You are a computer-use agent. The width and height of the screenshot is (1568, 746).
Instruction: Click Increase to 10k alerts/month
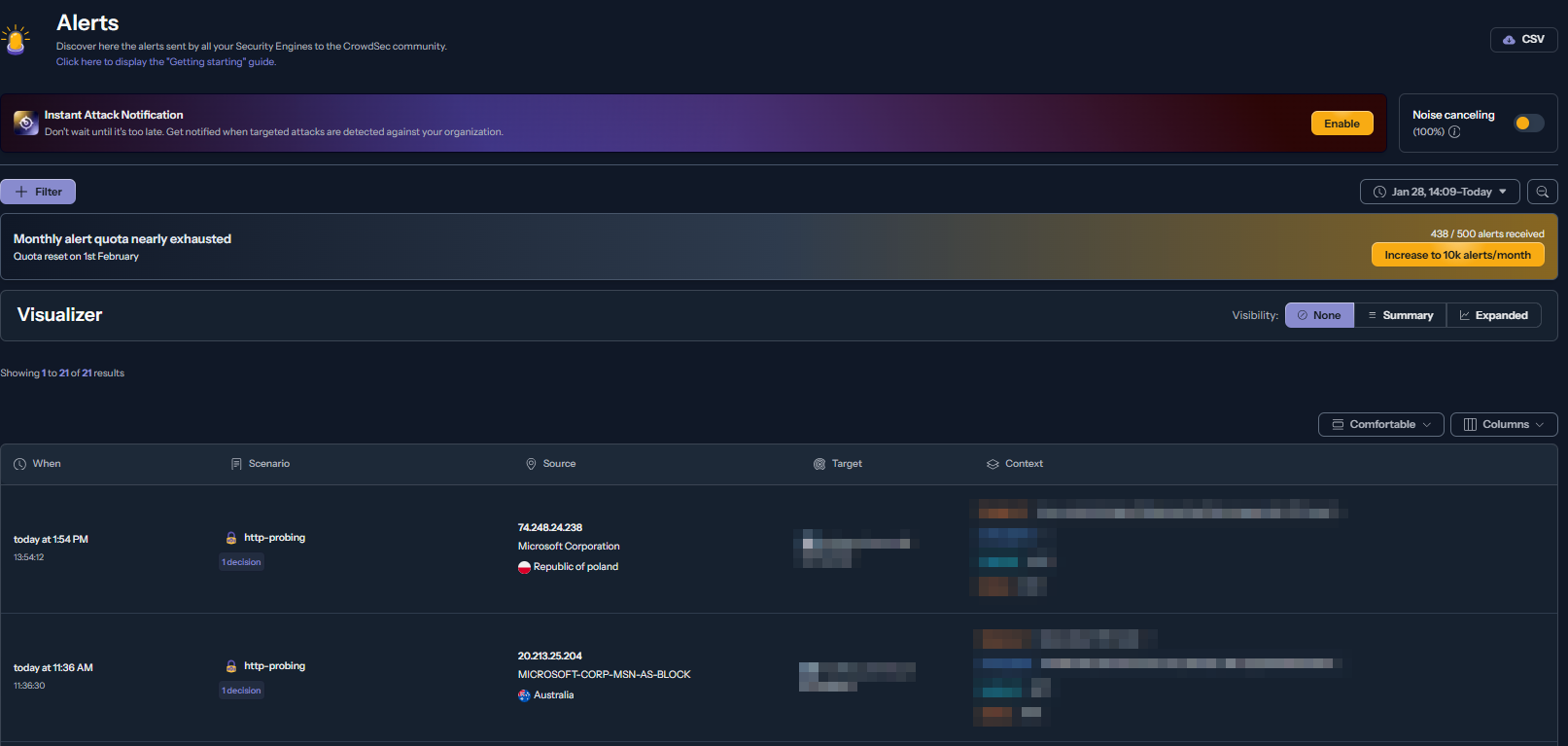pyautogui.click(x=1457, y=255)
